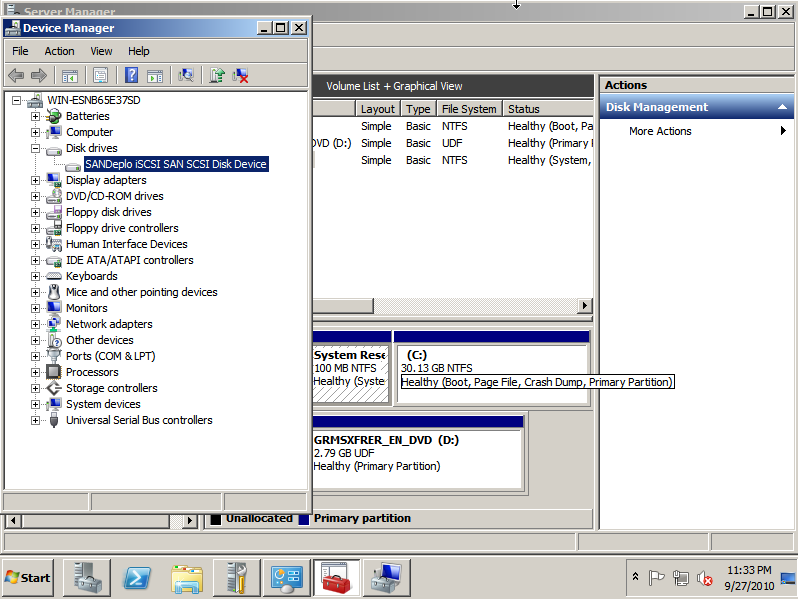This screenshot has height=599, width=798.
Task: Open the Help menu in Device Manager
Action: (138, 51)
